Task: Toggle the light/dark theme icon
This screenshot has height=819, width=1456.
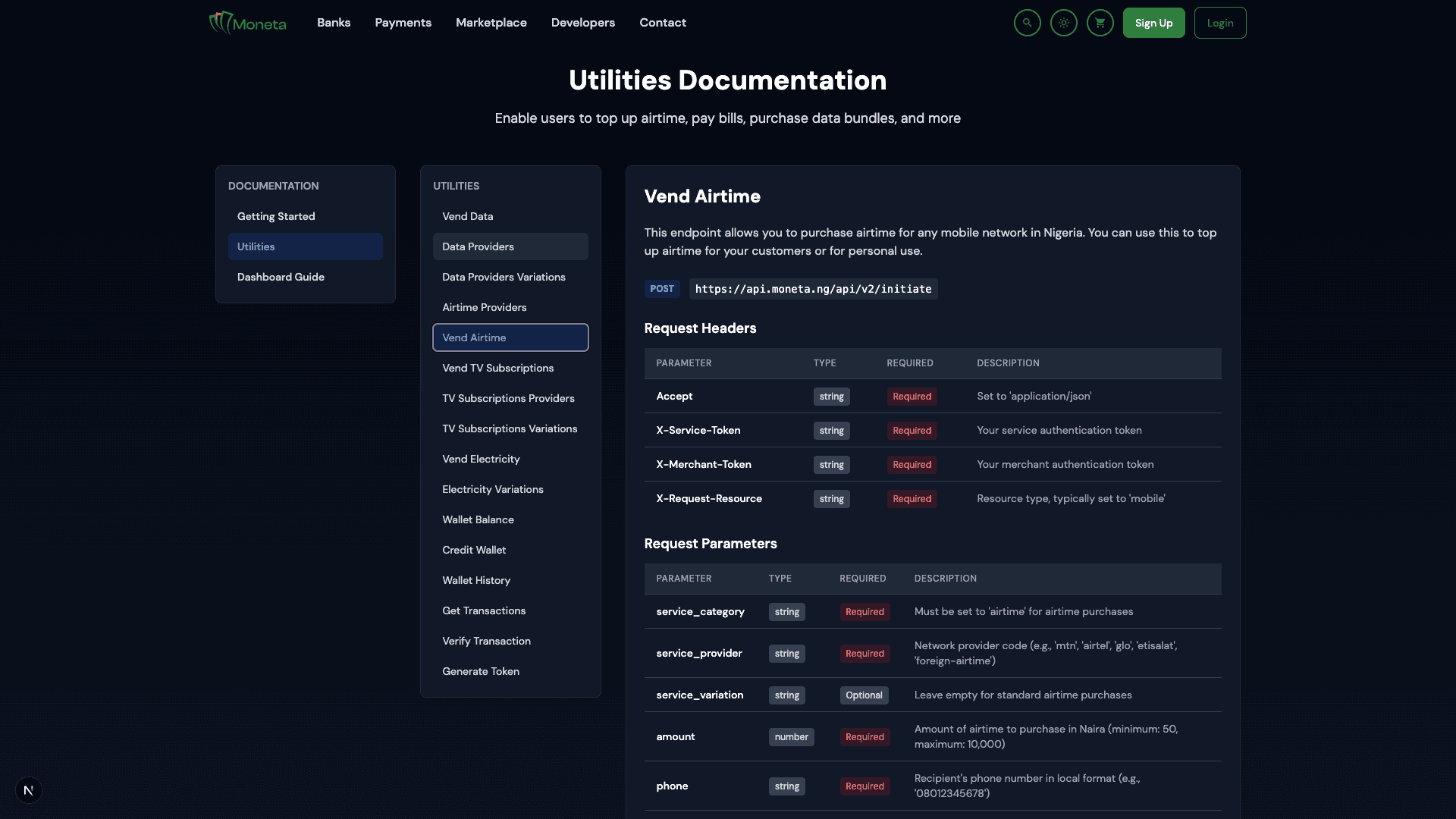Action: coord(1063,23)
